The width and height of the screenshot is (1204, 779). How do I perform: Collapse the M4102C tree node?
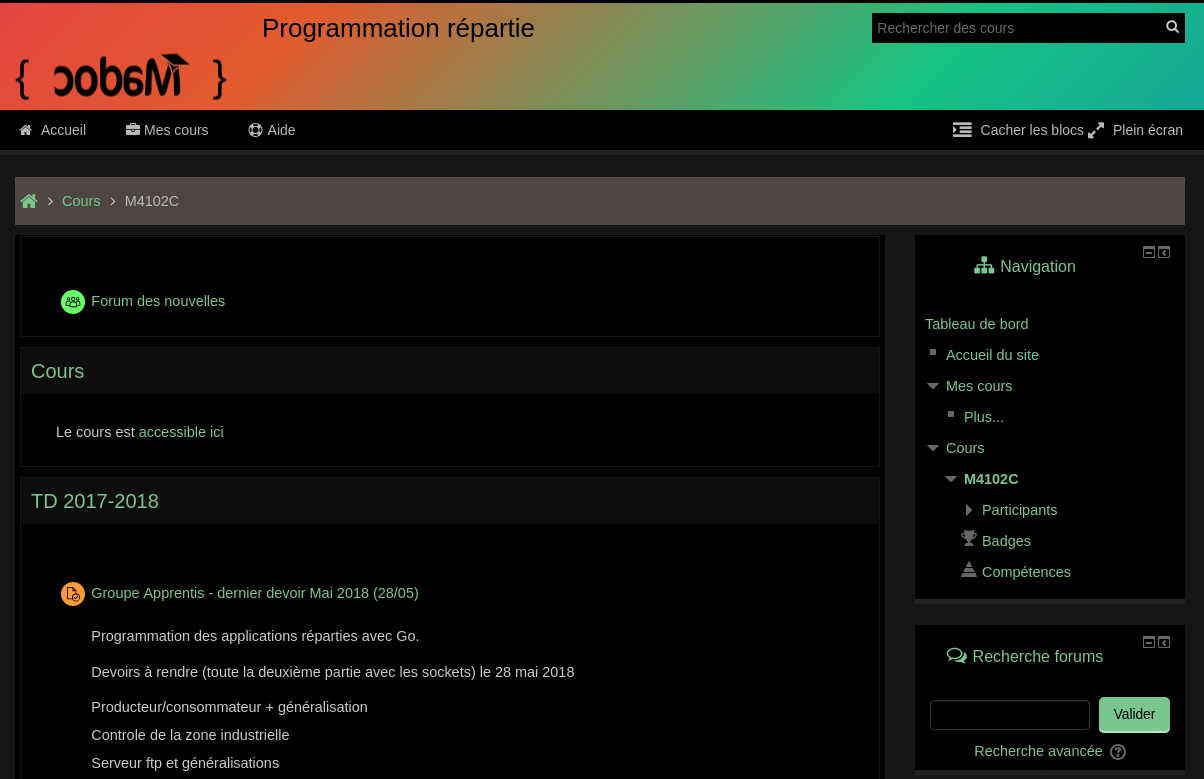coord(951,479)
